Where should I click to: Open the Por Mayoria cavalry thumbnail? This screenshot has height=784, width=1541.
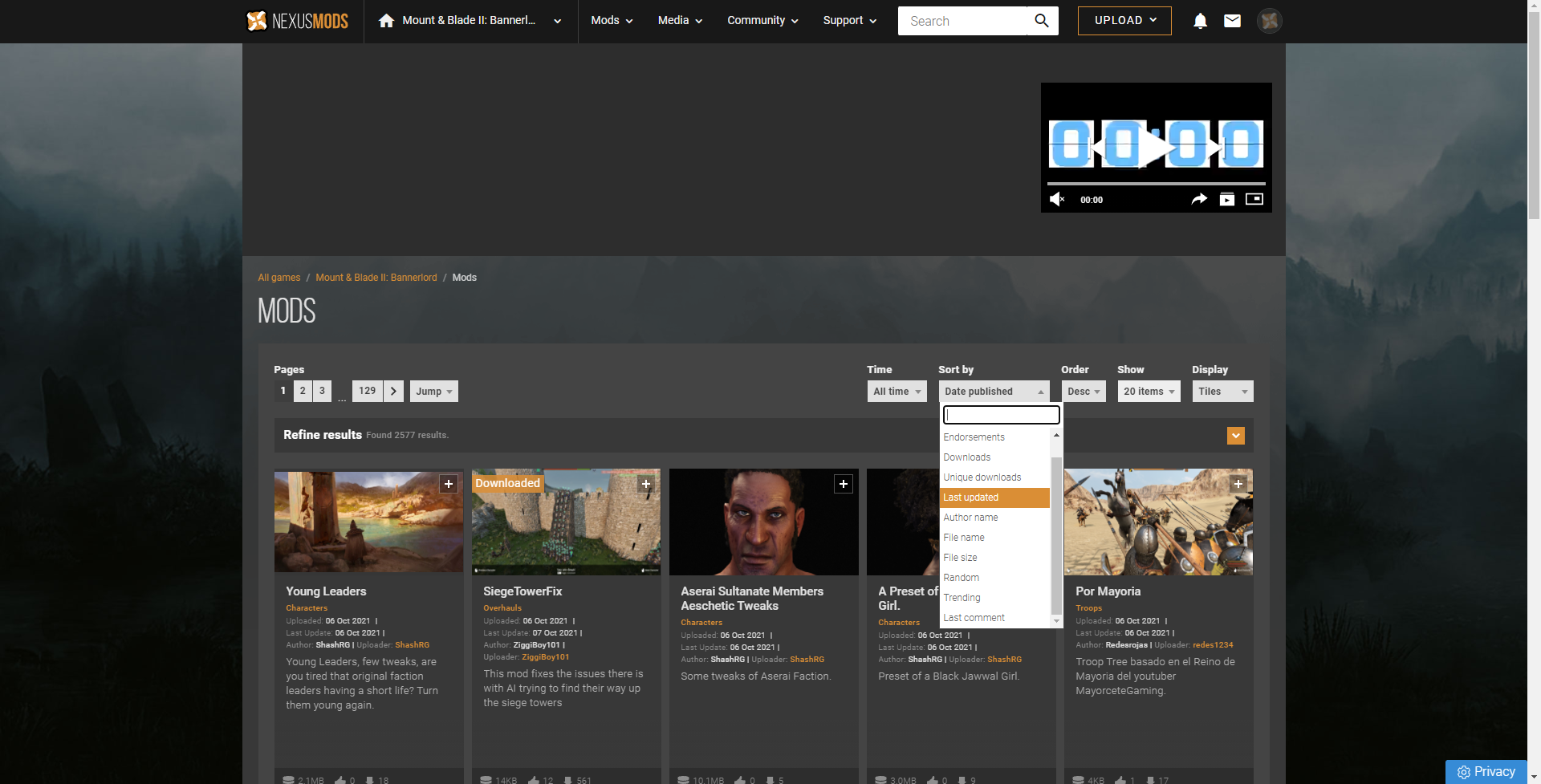pyautogui.click(x=1159, y=522)
